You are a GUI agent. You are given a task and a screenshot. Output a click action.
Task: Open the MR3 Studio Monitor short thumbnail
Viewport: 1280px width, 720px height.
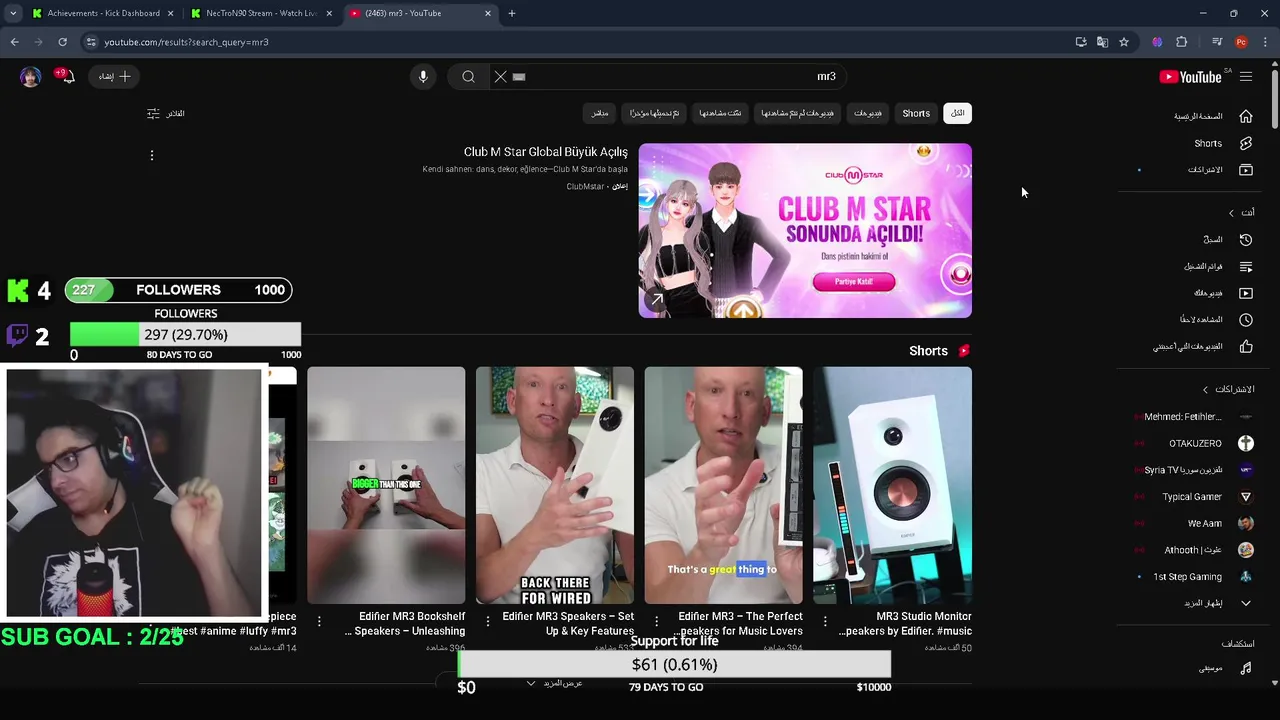coord(892,486)
